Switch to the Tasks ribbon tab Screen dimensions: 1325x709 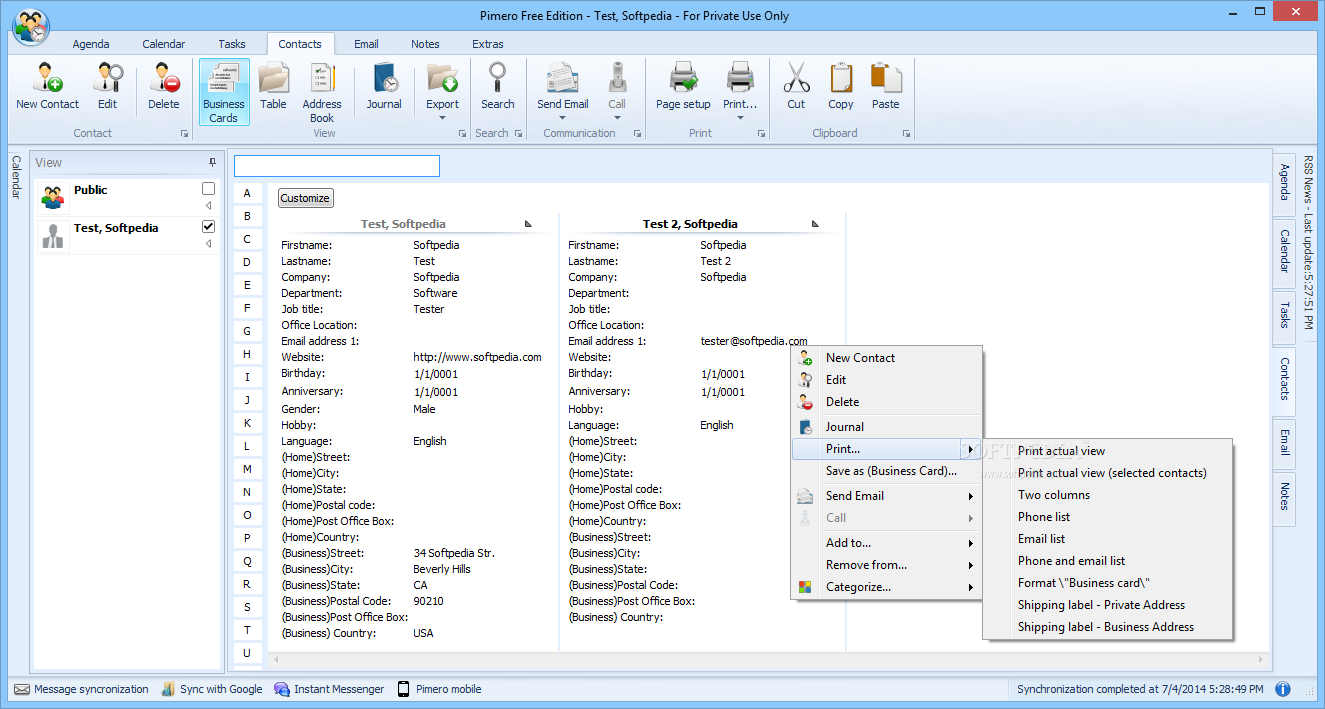click(232, 44)
